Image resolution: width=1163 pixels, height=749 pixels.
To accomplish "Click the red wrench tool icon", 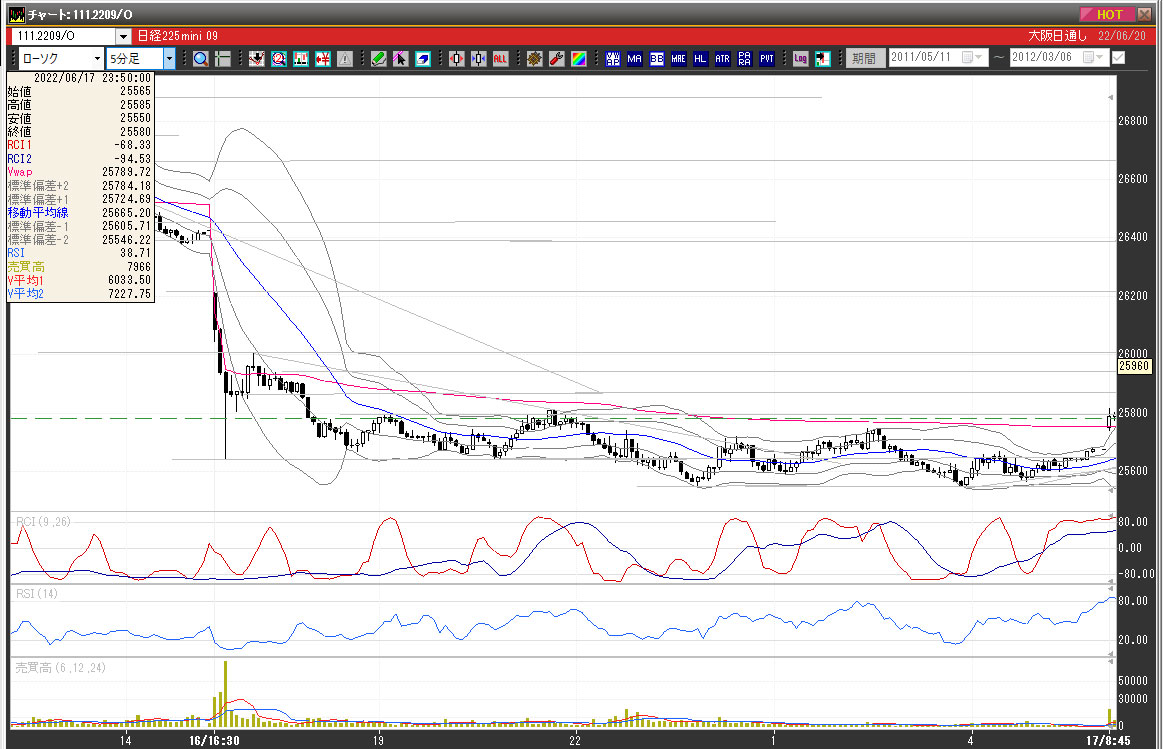I will 556,59.
